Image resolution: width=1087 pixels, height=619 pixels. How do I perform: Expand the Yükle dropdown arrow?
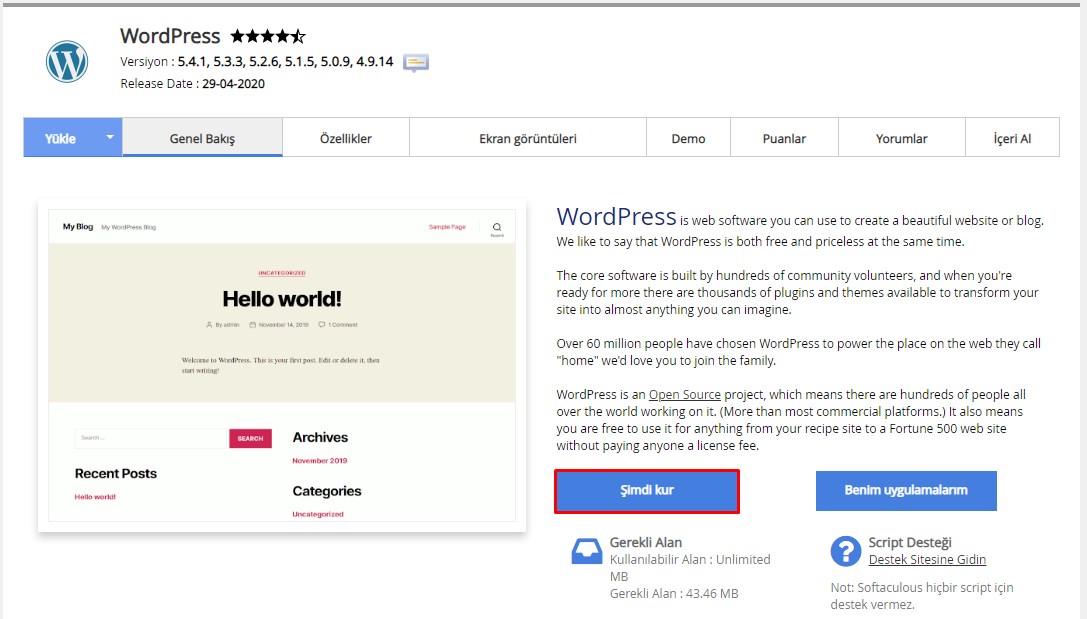pyautogui.click(x=110, y=137)
